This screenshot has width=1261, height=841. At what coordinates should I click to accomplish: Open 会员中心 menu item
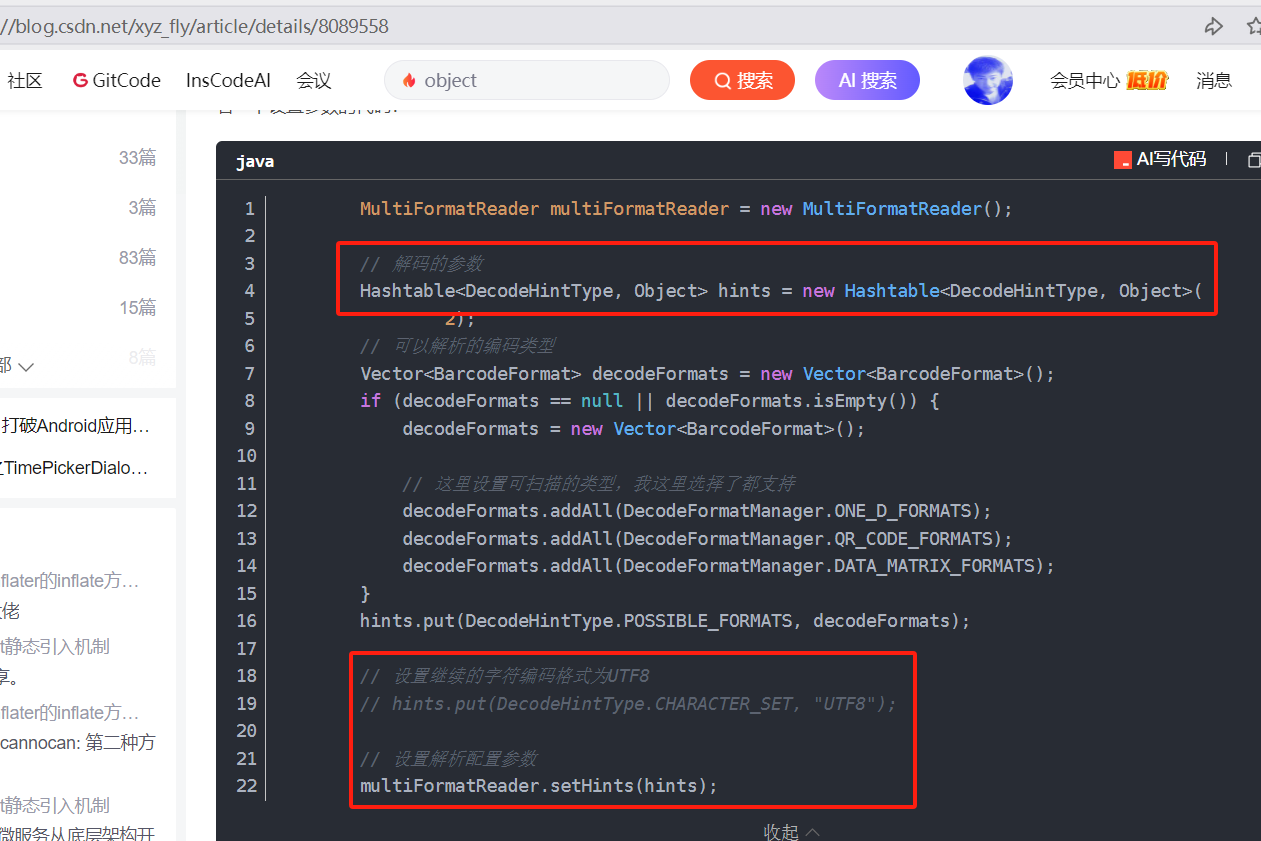[x=1084, y=81]
